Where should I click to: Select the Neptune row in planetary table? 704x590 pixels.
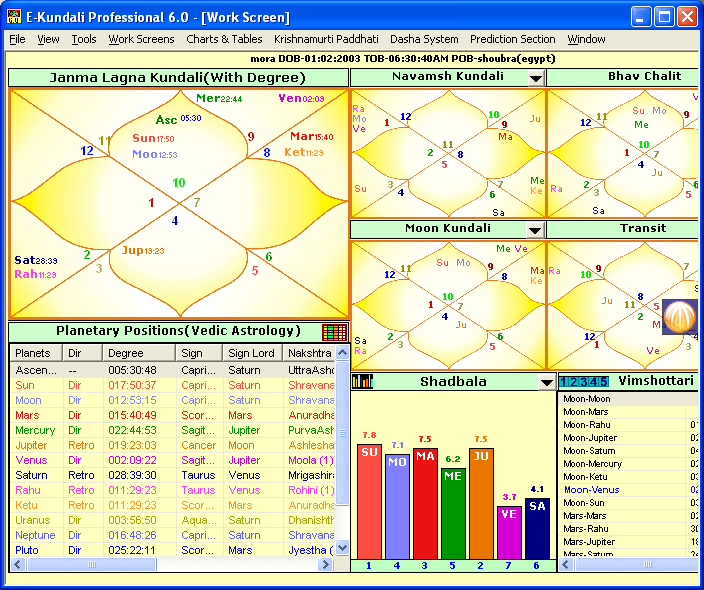click(x=172, y=535)
